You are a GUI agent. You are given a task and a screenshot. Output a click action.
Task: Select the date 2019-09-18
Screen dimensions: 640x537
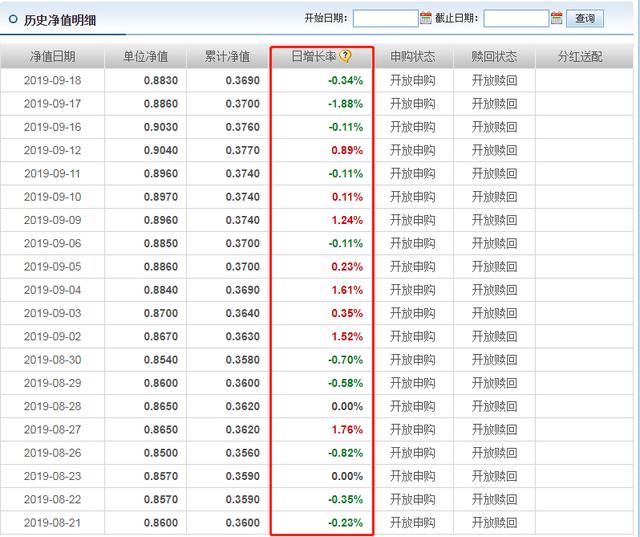tap(53, 80)
